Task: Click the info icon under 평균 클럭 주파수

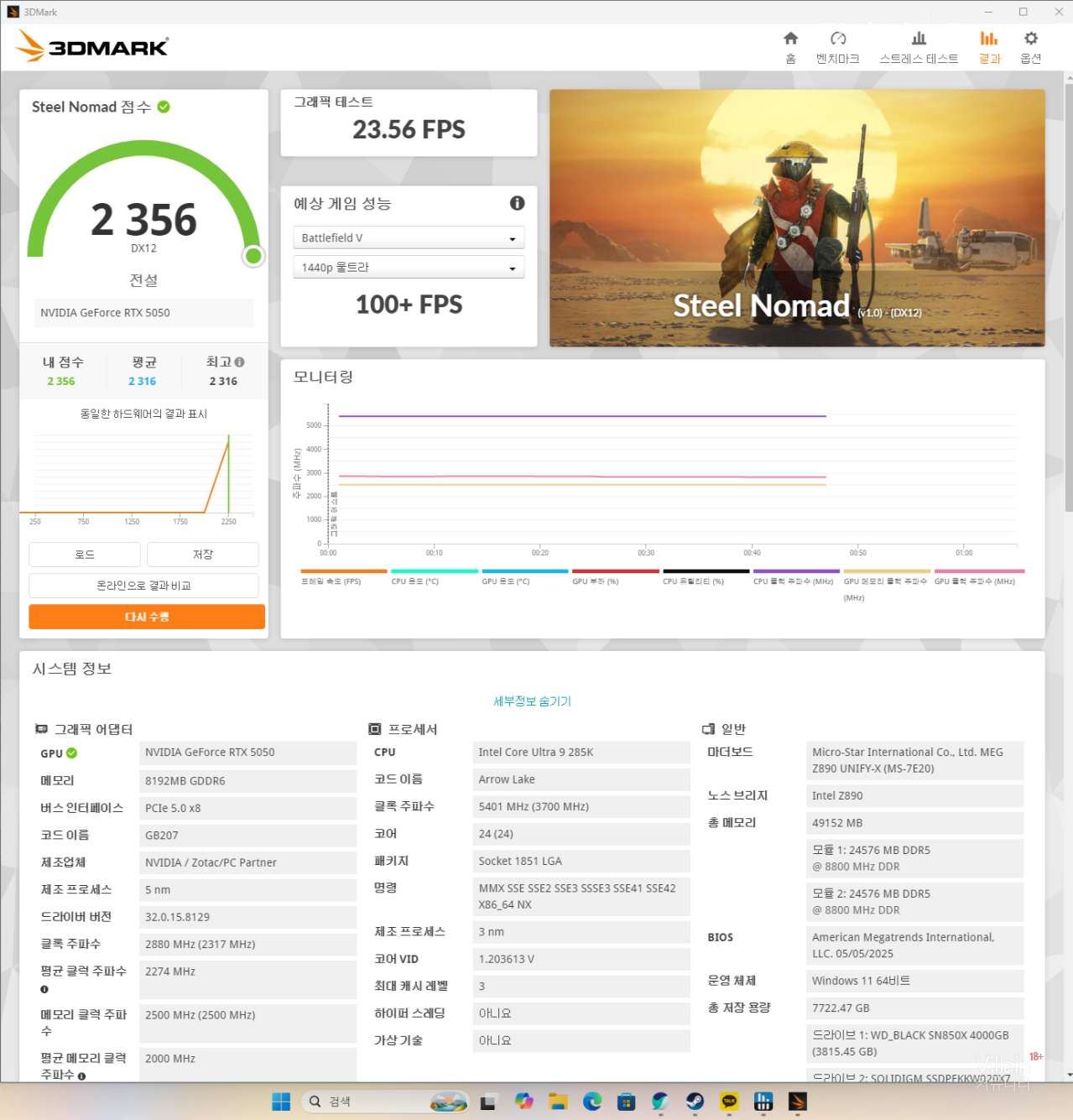Action: coord(44,989)
